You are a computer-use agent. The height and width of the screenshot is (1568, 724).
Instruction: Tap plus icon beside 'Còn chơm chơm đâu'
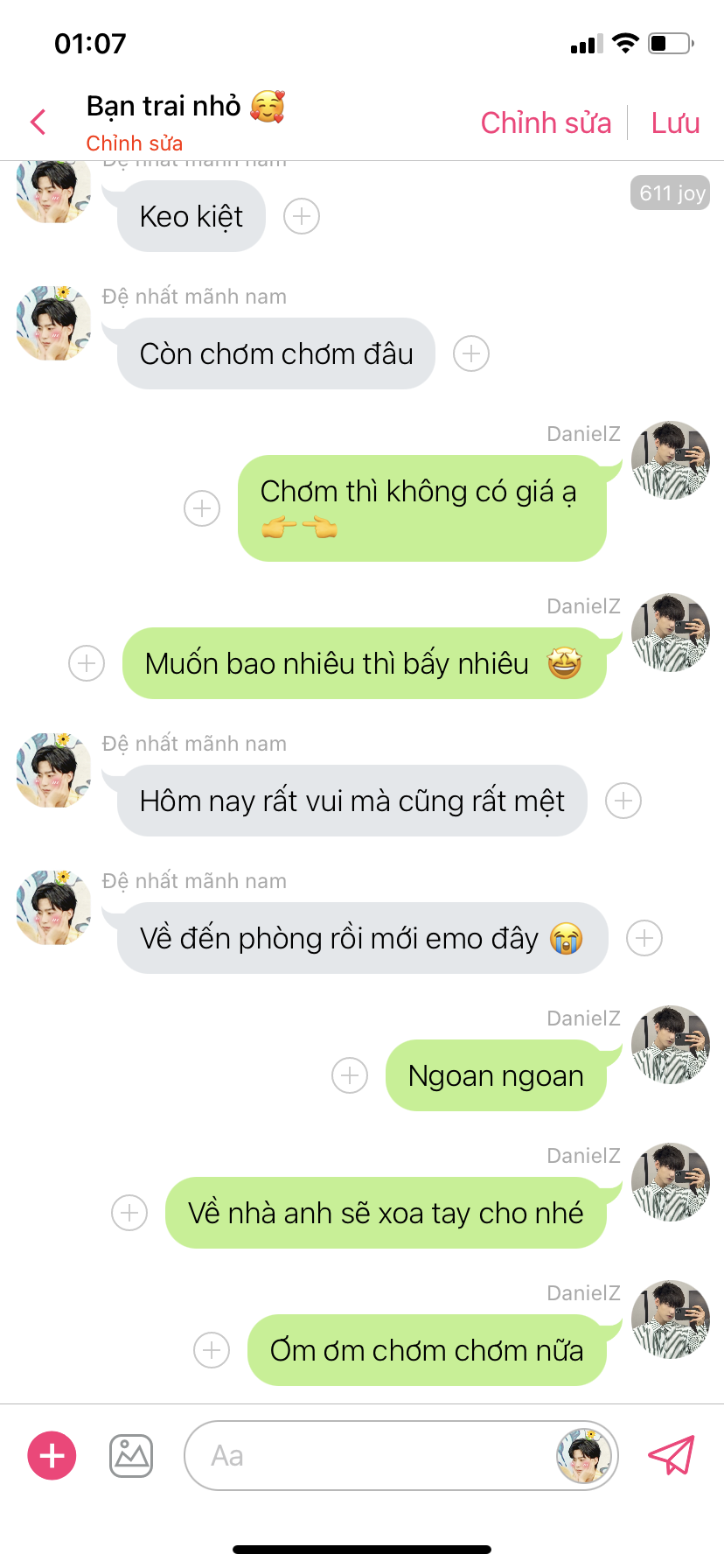471,353
